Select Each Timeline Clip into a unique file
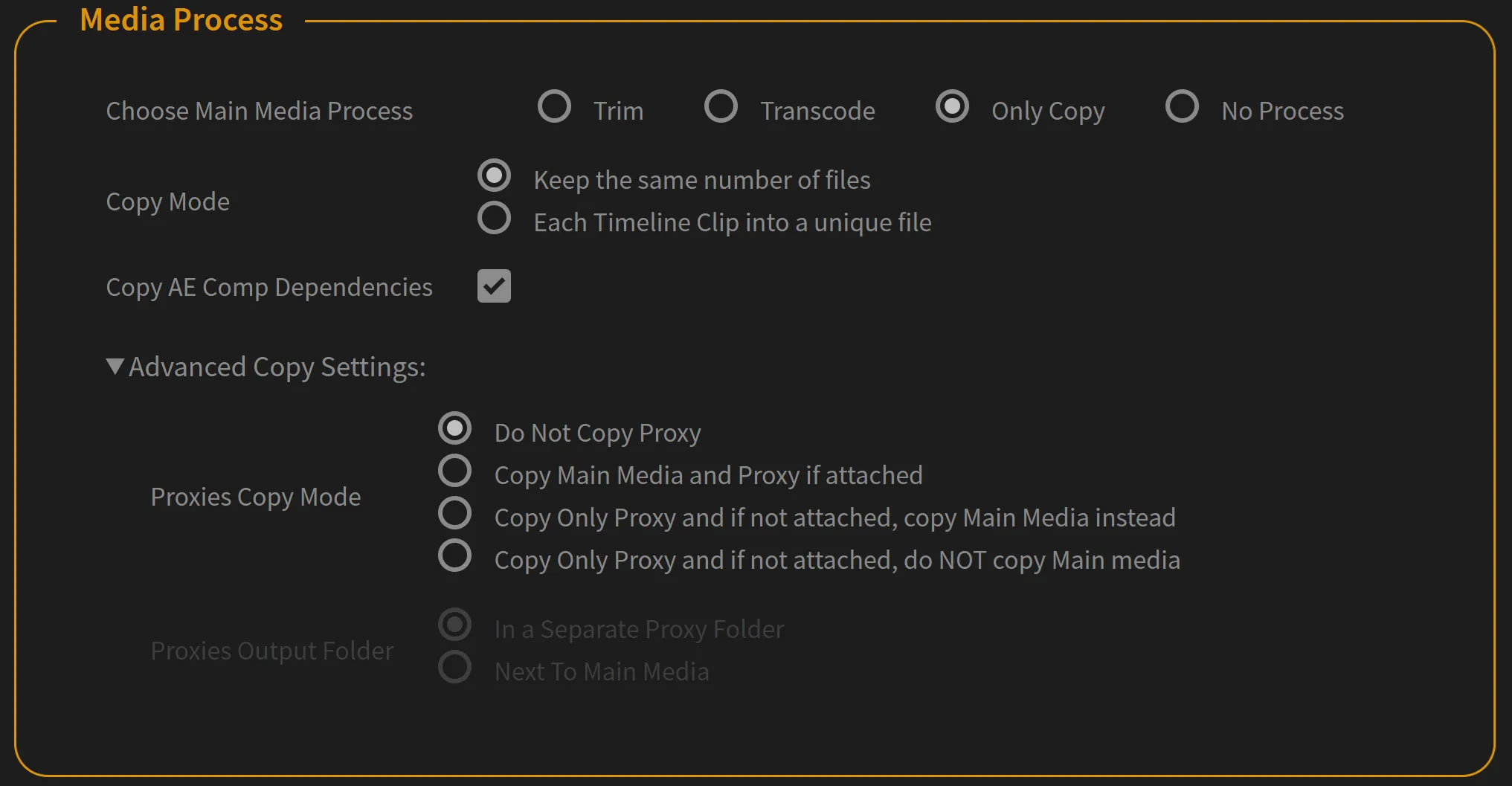The width and height of the screenshot is (1512, 786). [x=493, y=218]
